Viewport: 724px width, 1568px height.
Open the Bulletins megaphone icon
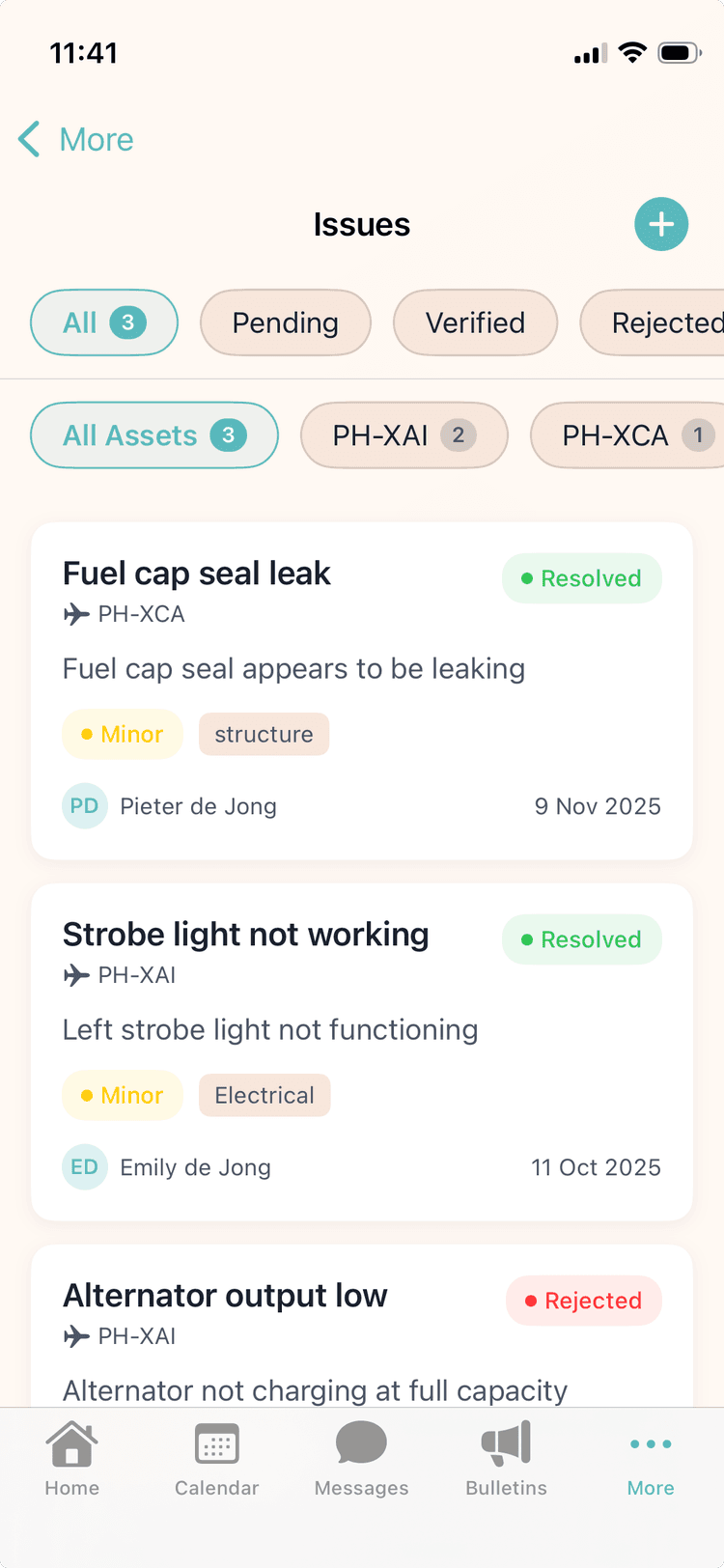[506, 1444]
